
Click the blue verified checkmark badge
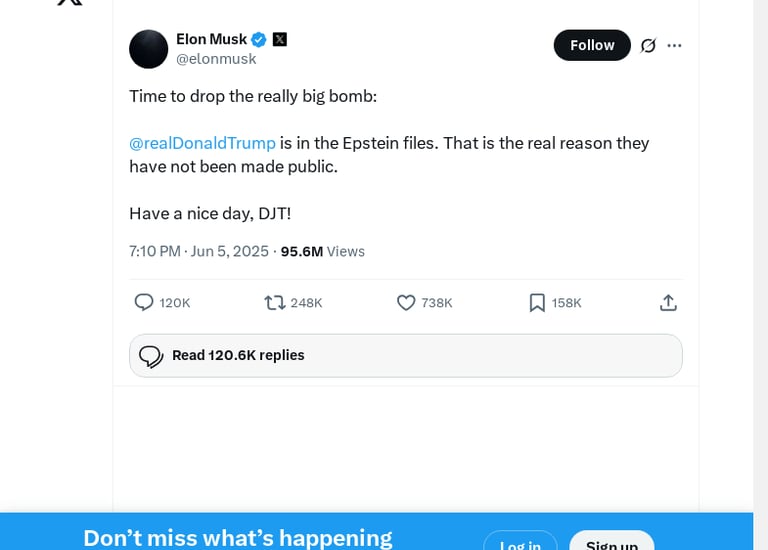[x=259, y=39]
